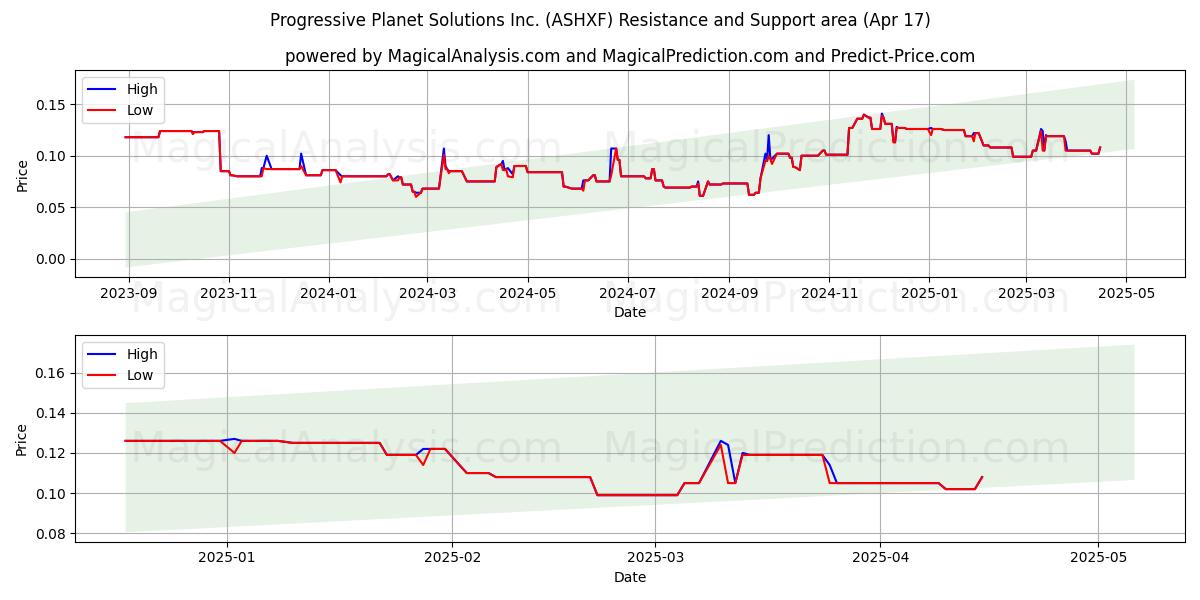Click the upper chart '0.00' price tick
The width and height of the screenshot is (1200, 600).
pyautogui.click(x=53, y=260)
